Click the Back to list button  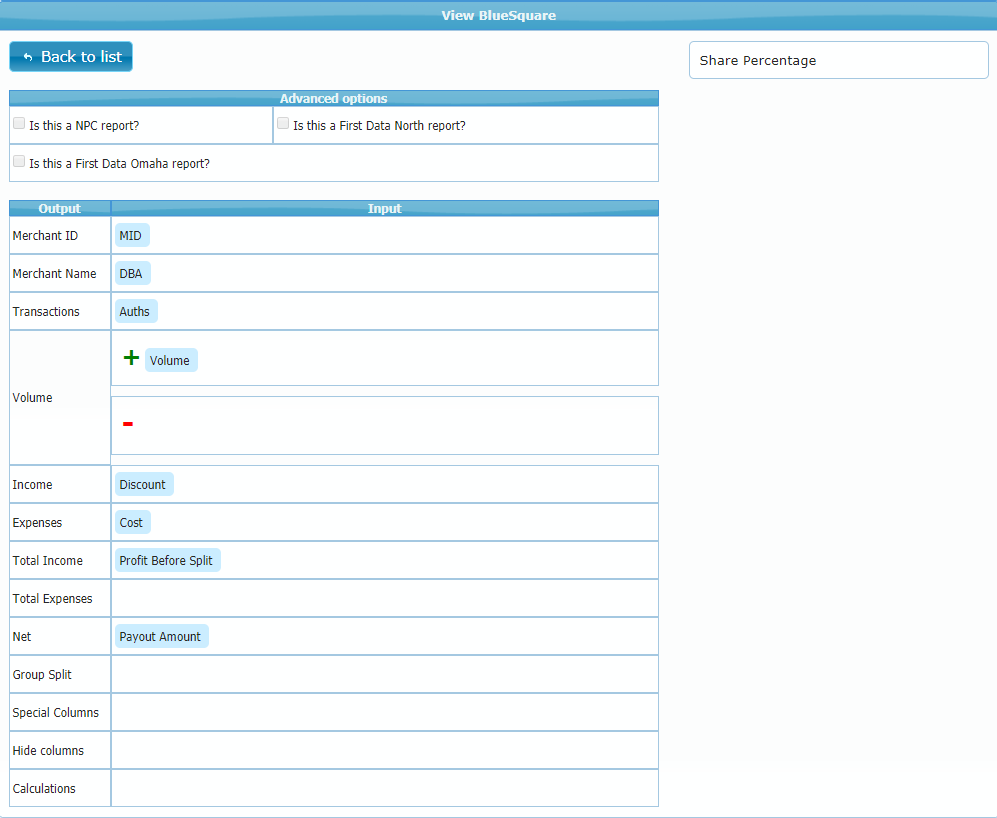click(71, 57)
